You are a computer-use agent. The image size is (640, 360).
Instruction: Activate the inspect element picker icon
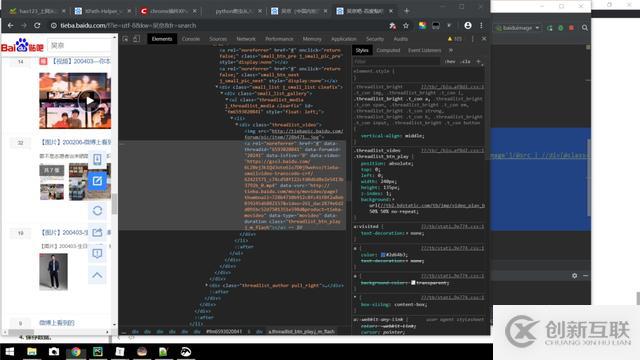[x=126, y=39]
